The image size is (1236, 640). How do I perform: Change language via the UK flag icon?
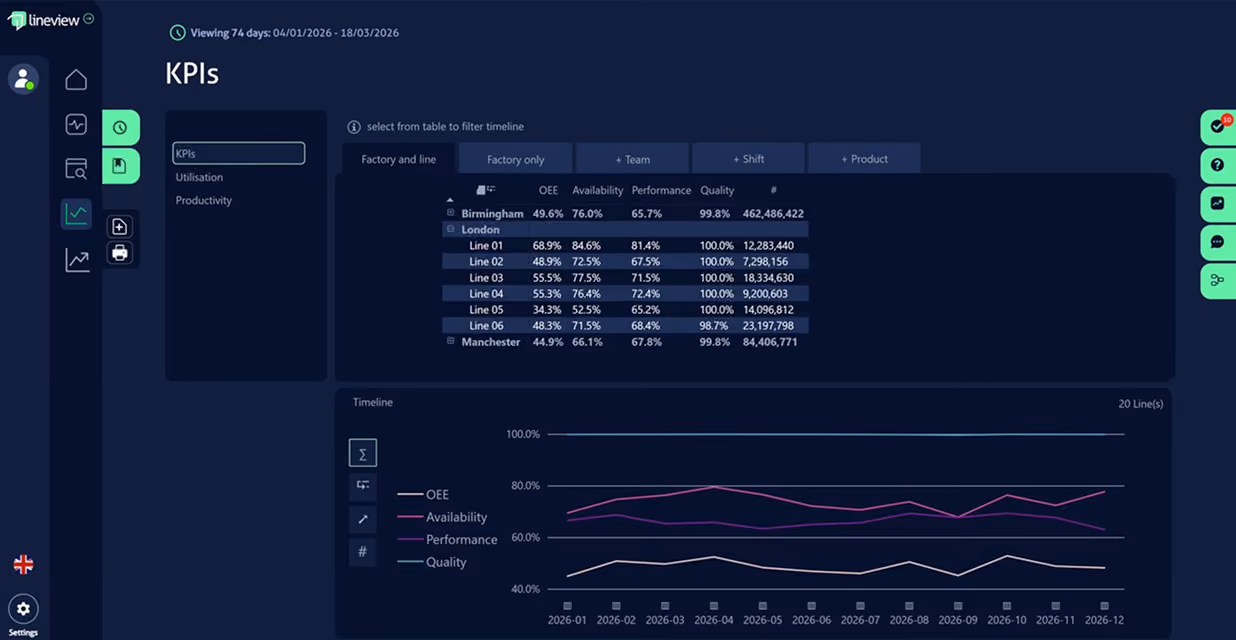click(23, 565)
